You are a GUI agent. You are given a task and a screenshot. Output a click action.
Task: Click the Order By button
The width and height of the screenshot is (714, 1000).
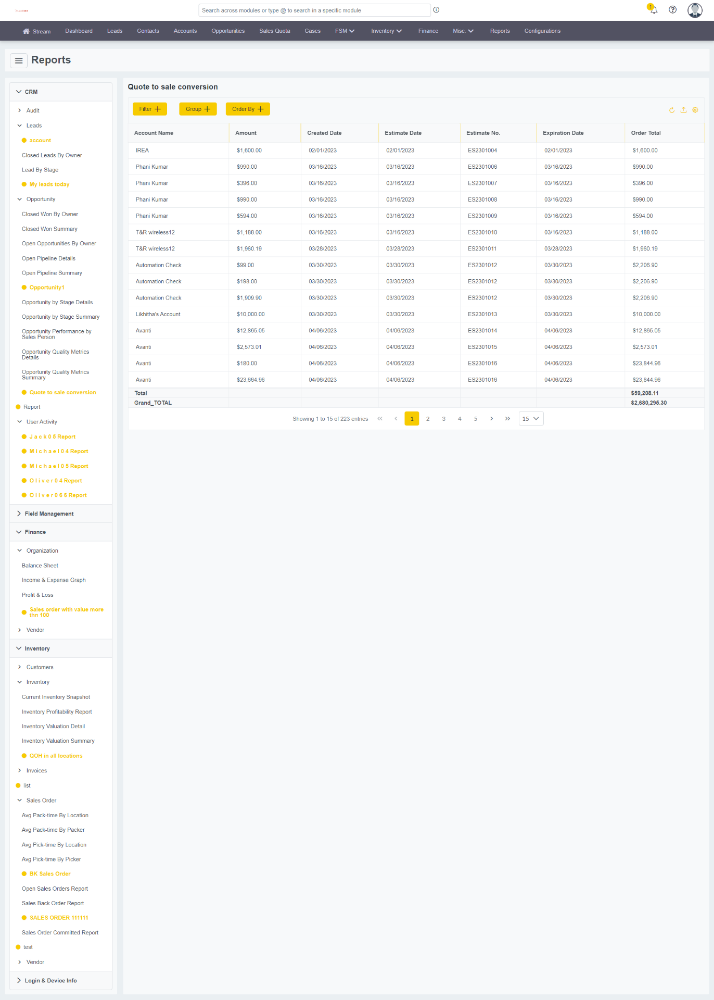coord(247,108)
